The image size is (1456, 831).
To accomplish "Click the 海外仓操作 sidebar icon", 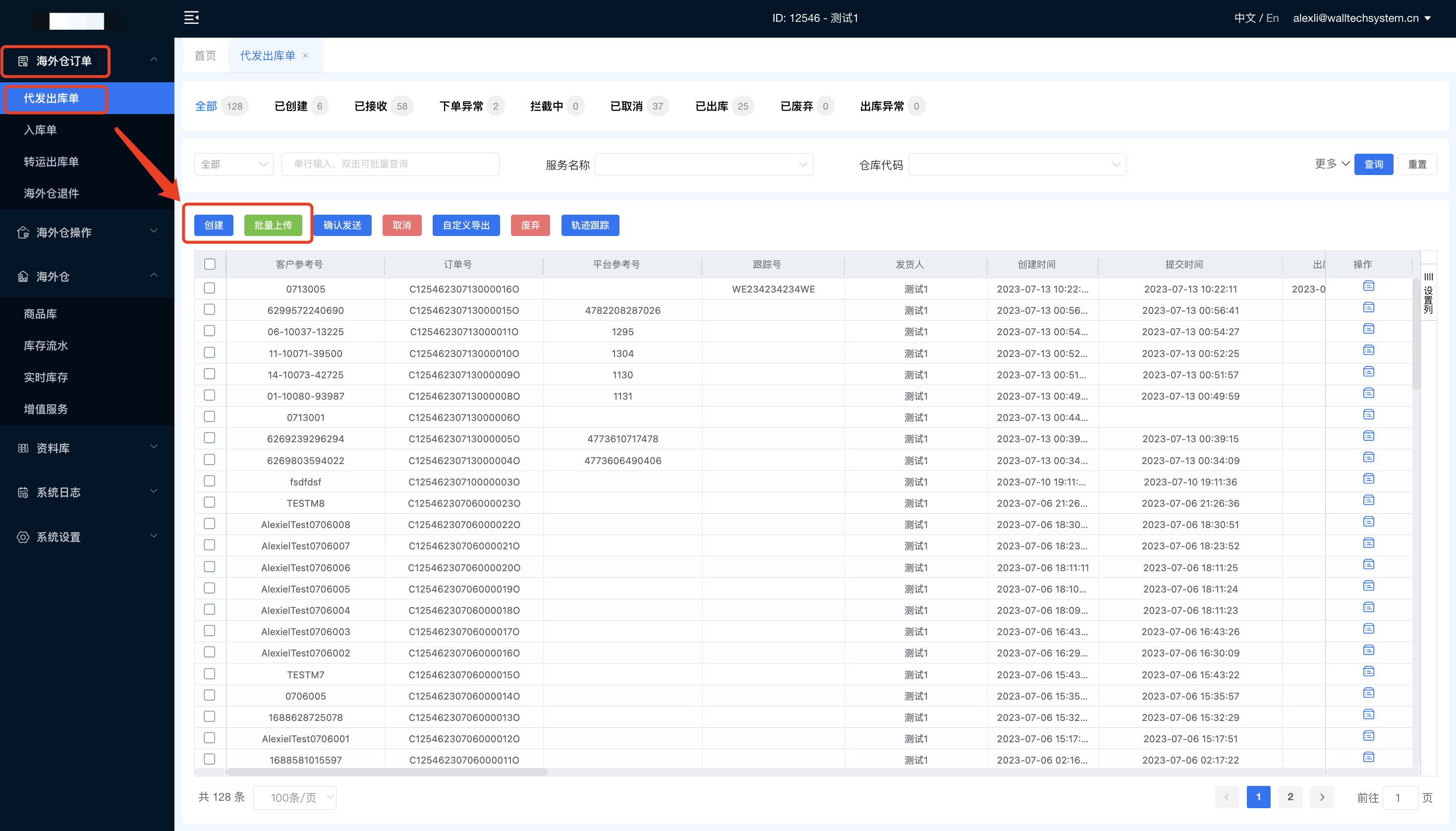I will [x=23, y=232].
